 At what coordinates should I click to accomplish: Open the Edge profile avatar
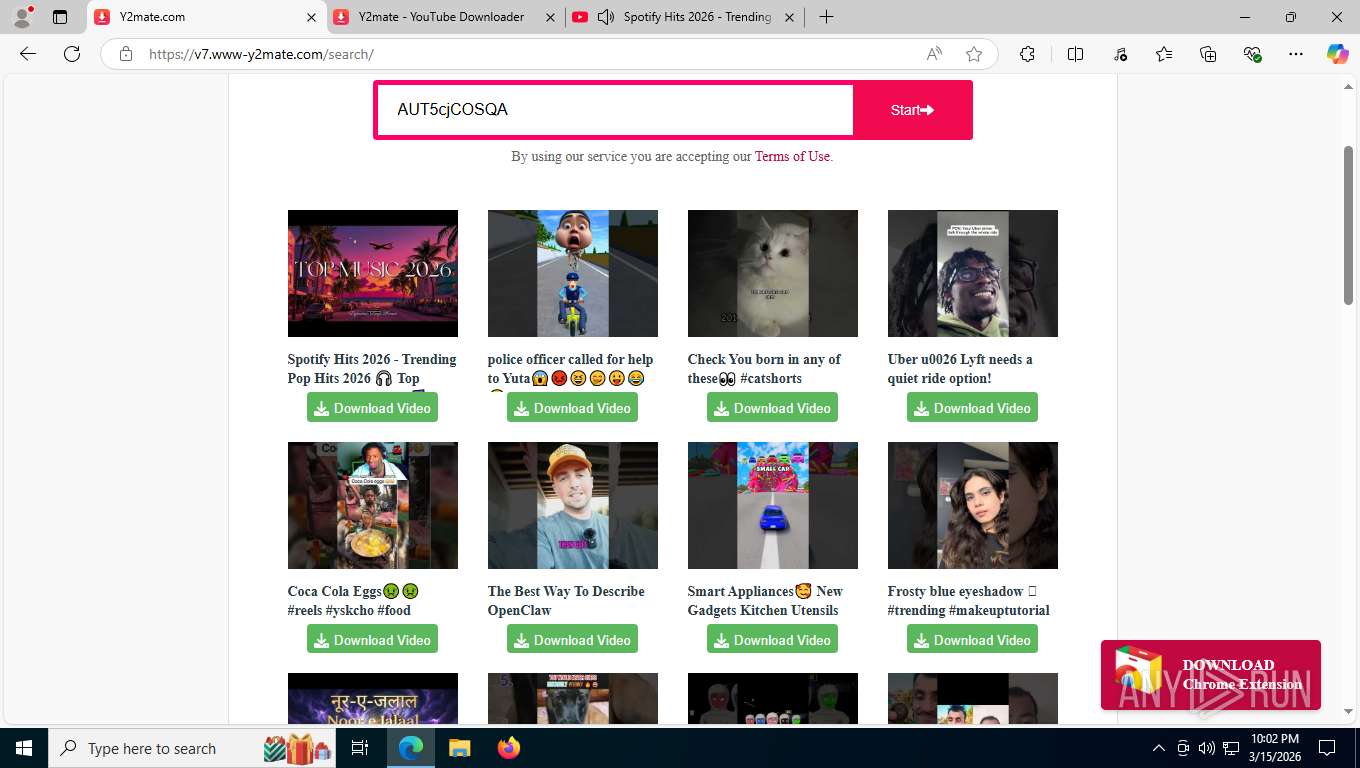tap(22, 17)
